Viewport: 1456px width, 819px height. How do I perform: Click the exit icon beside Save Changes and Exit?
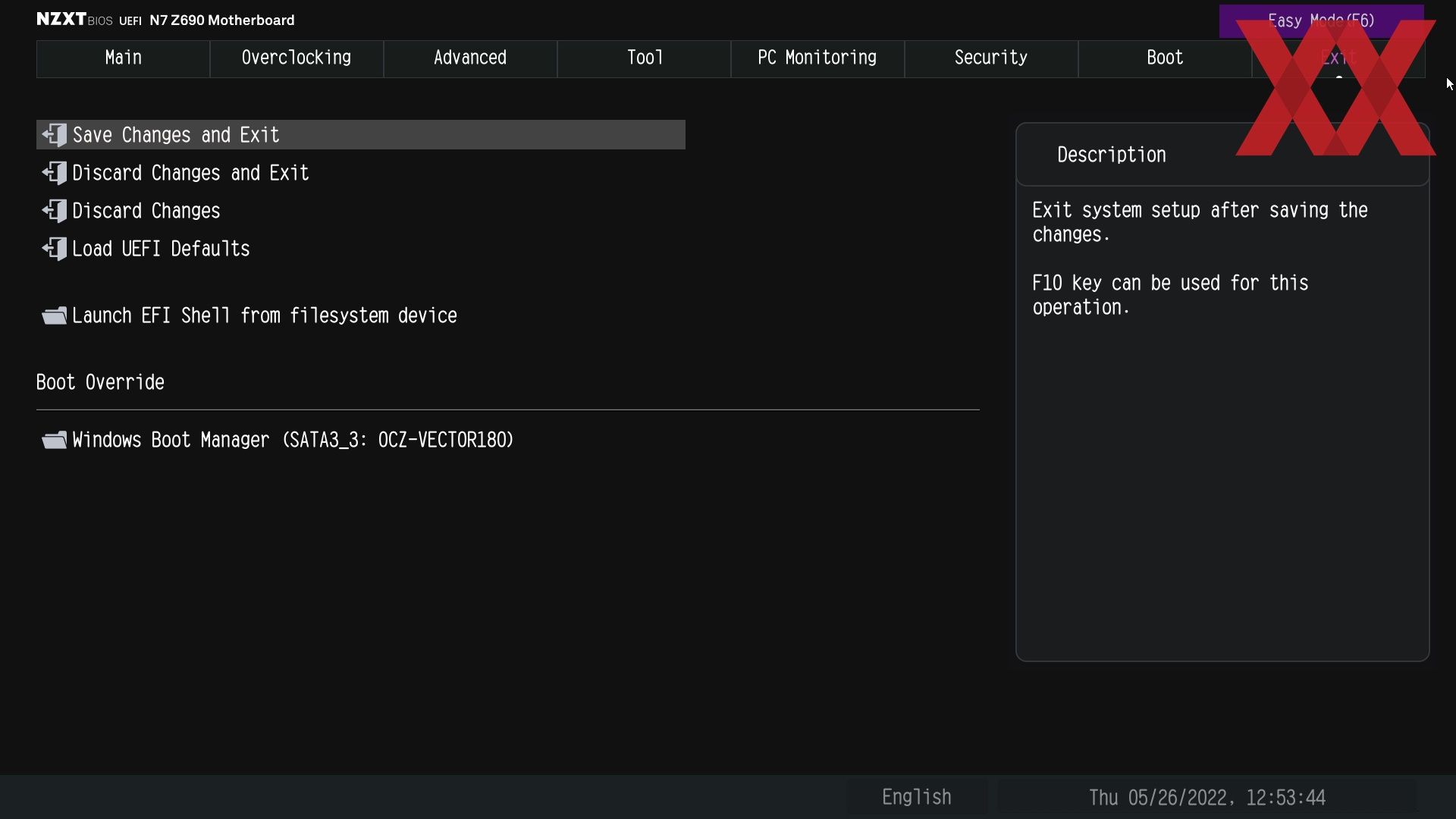pos(55,135)
